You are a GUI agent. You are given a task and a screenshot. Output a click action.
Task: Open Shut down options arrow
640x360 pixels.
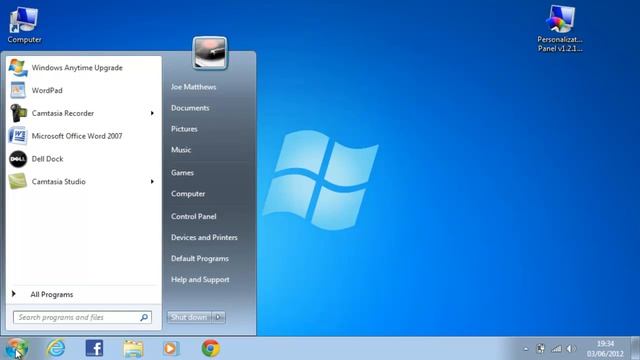(218, 317)
